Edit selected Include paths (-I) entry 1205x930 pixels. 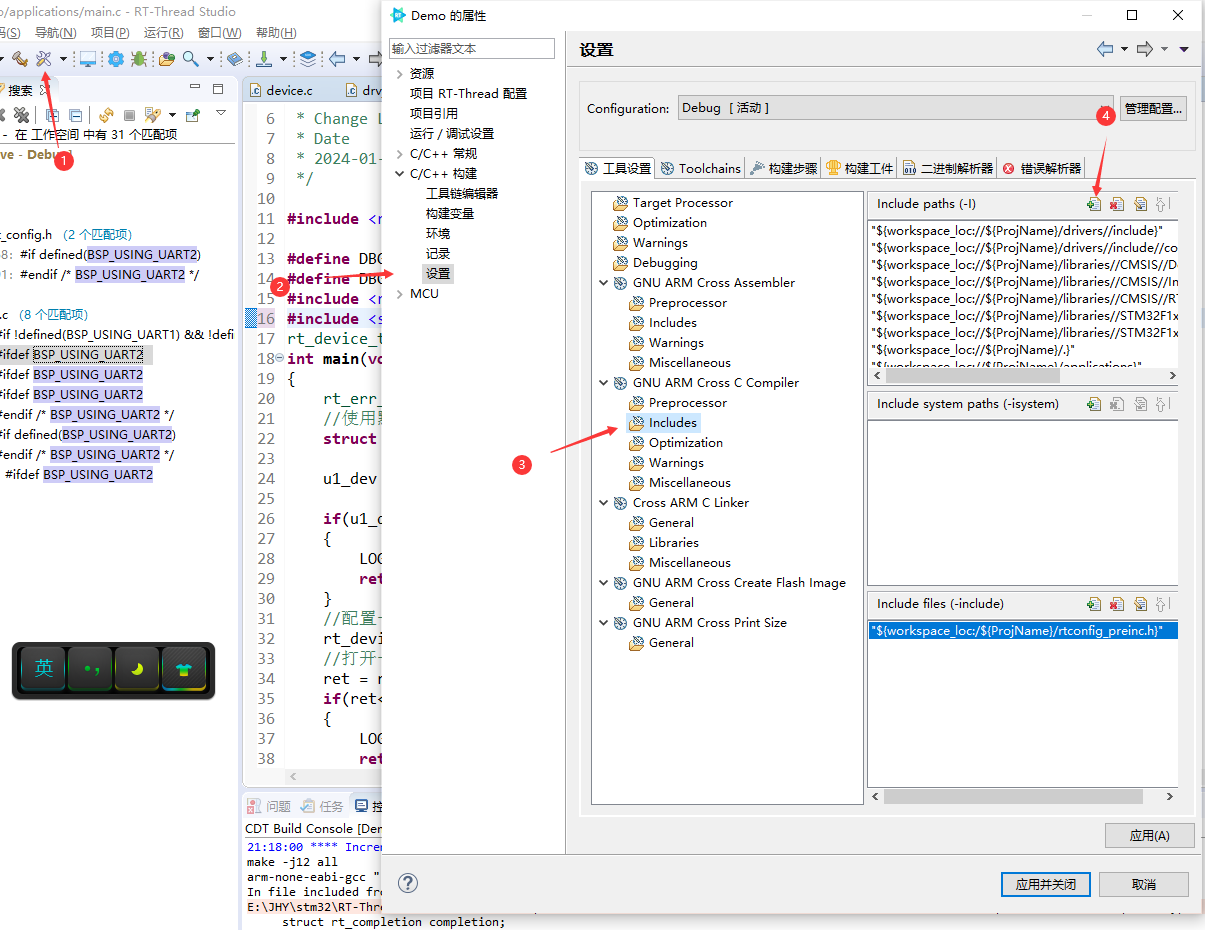click(1140, 204)
